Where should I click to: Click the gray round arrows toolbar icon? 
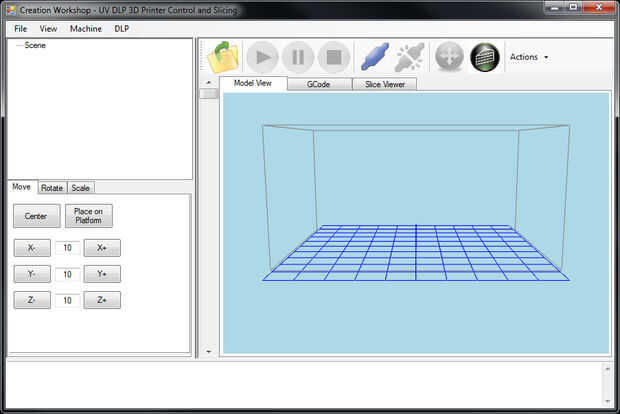(x=449, y=57)
